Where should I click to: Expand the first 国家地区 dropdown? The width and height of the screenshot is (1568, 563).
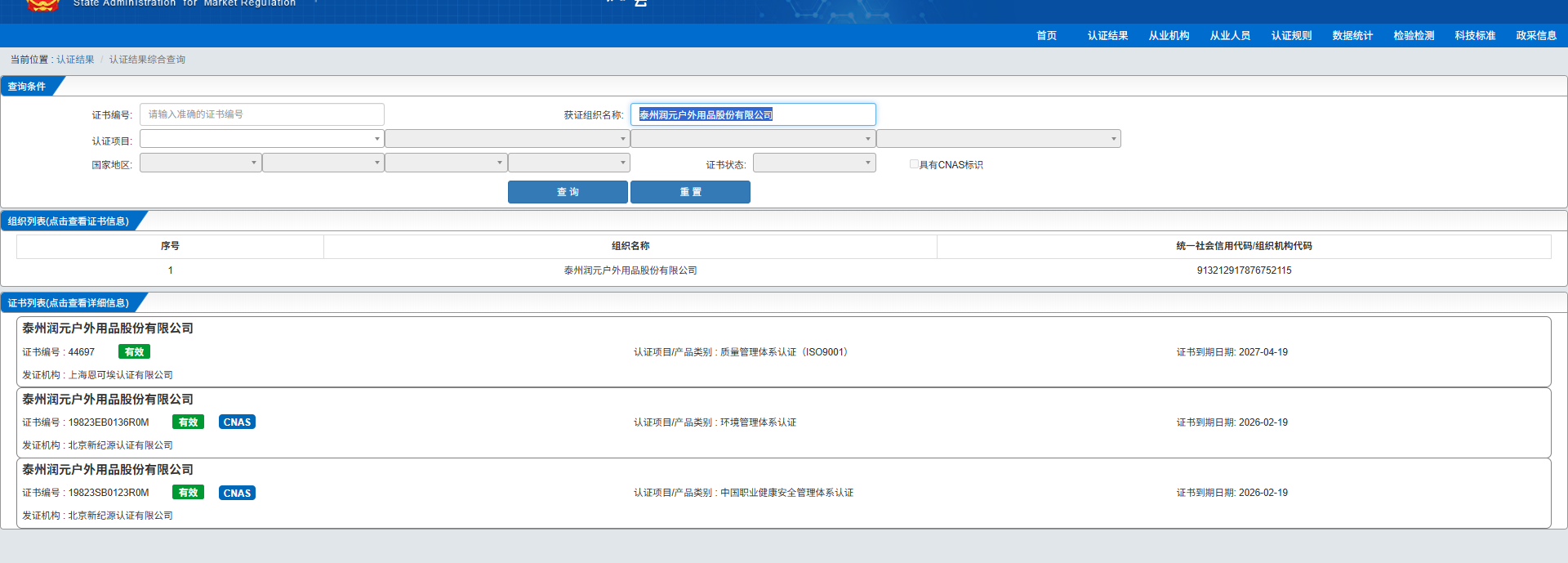201,163
